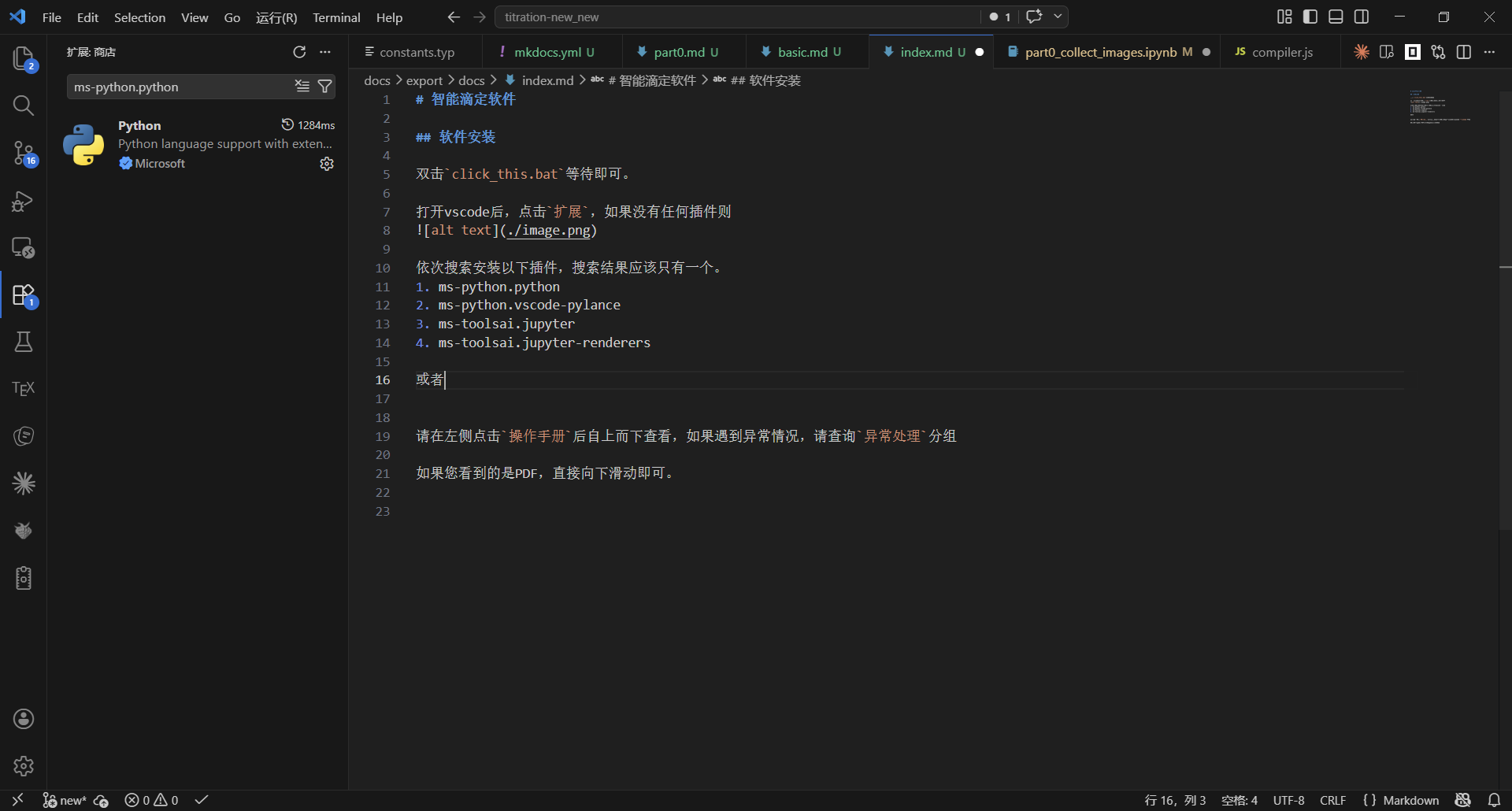Screen dimensions: 1512x811
Task: Expand breadcrumb export folder
Action: point(424,80)
